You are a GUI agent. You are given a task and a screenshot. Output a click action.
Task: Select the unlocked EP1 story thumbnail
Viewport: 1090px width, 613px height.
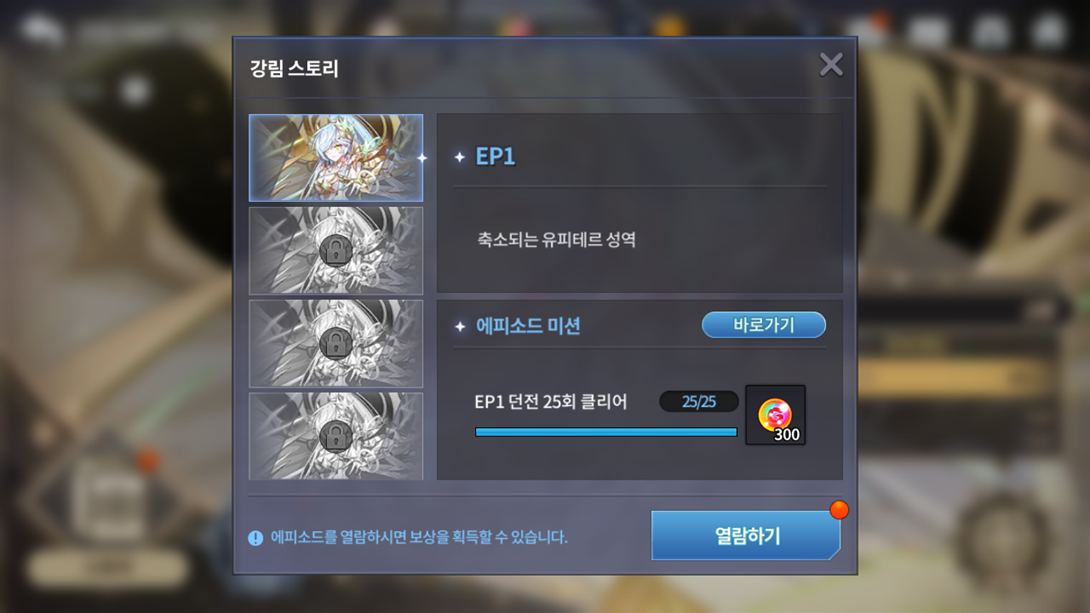(x=336, y=158)
